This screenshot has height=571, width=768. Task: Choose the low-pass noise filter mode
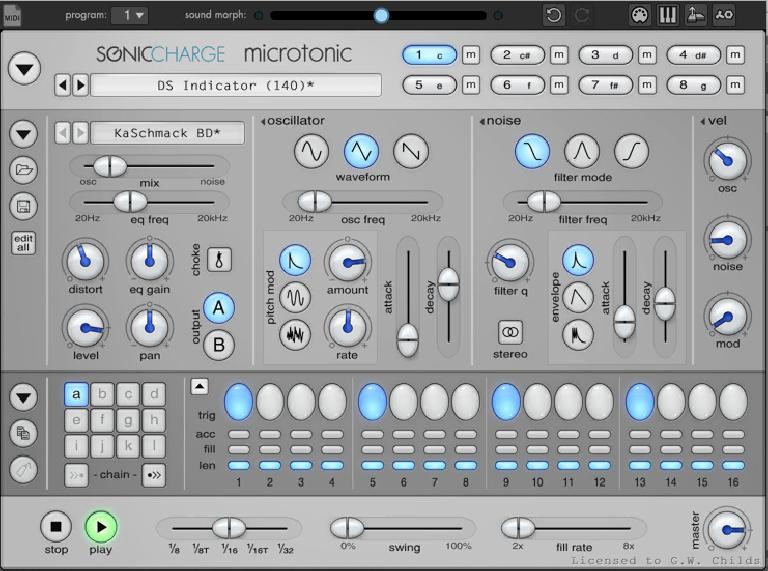click(532, 151)
